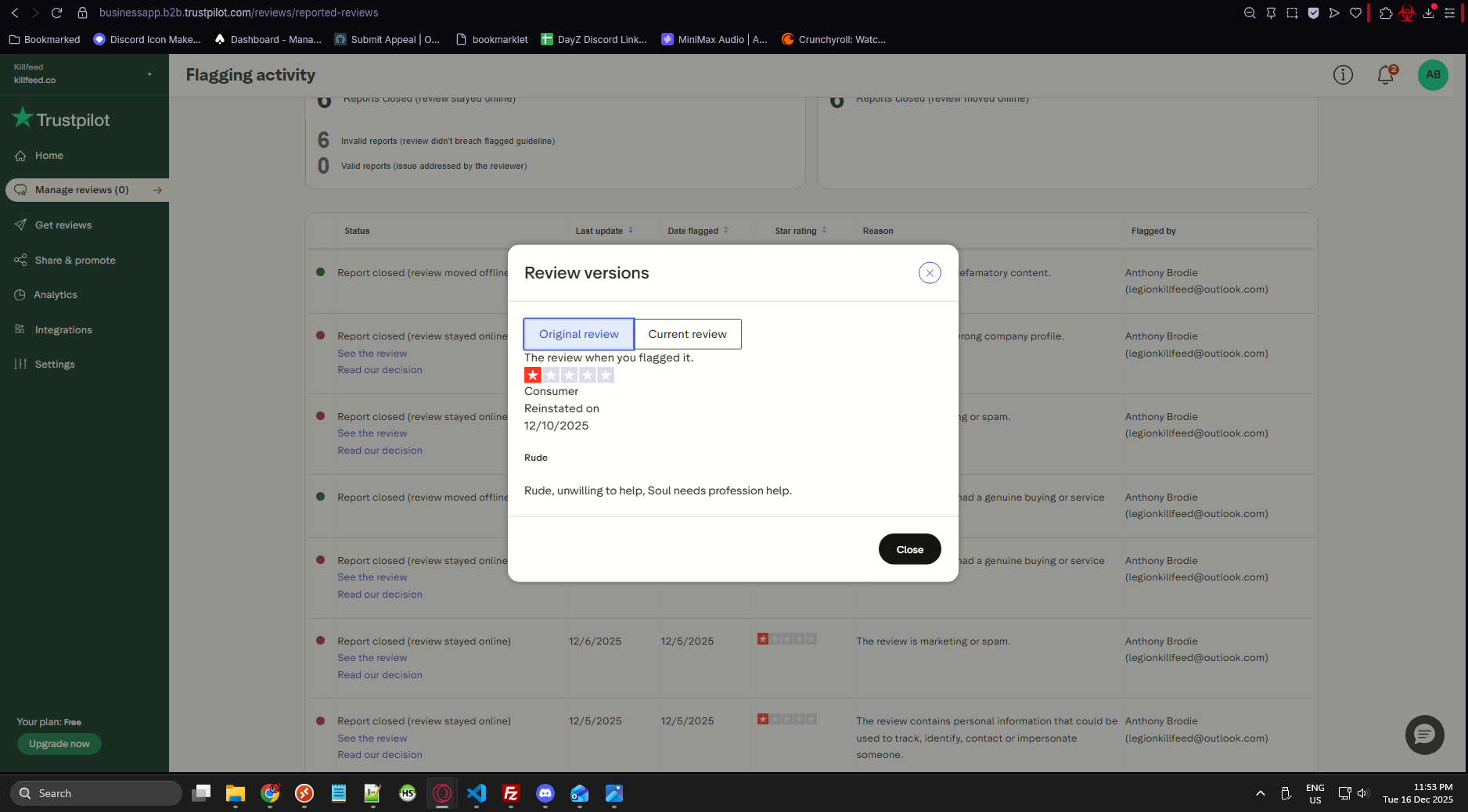The image size is (1468, 812).
Task: Click the zoom out magnifier icon in toolbar
Action: 1250,13
